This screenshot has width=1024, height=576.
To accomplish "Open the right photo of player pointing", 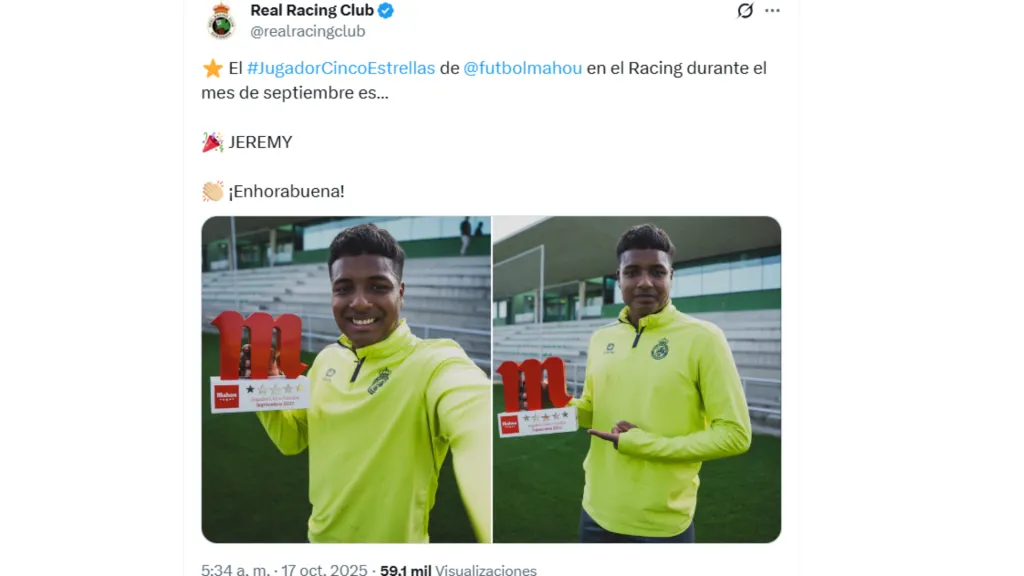I will (x=637, y=379).
